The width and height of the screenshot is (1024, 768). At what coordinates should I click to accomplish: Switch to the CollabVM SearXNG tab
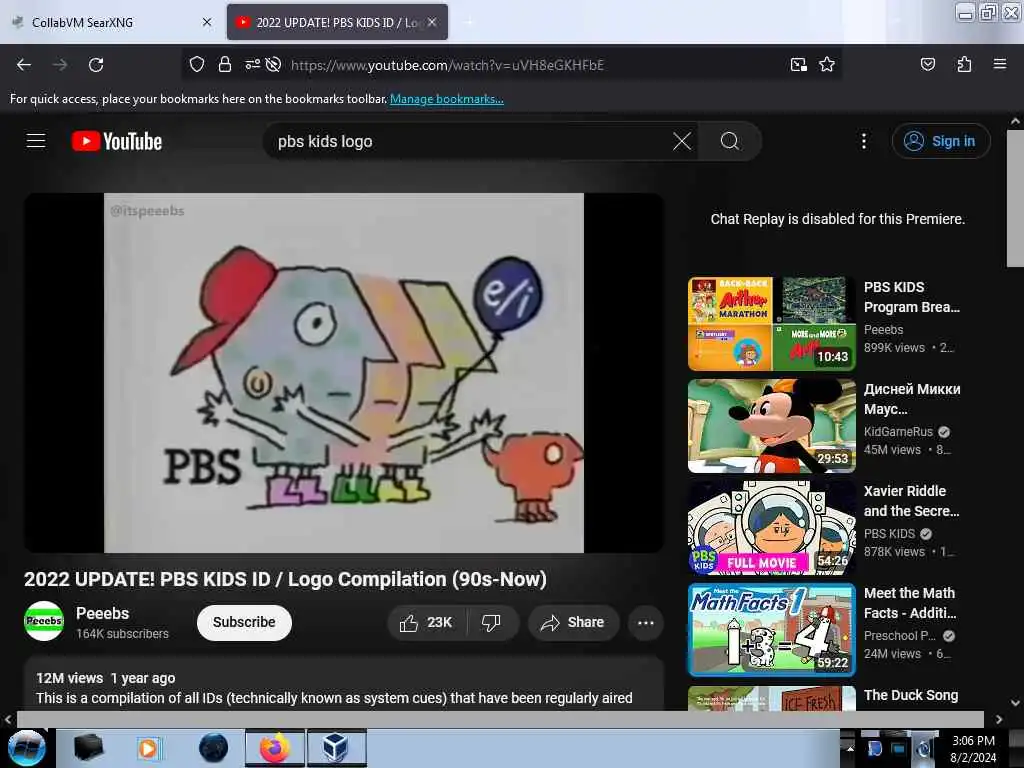click(x=112, y=22)
